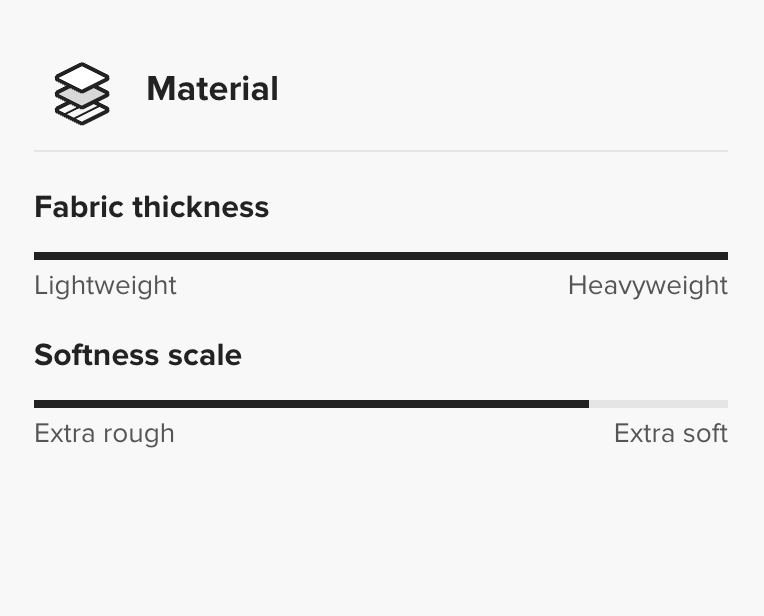The height and width of the screenshot is (616, 764).
Task: Click where the Softness bar fill ends
Action: (588, 404)
